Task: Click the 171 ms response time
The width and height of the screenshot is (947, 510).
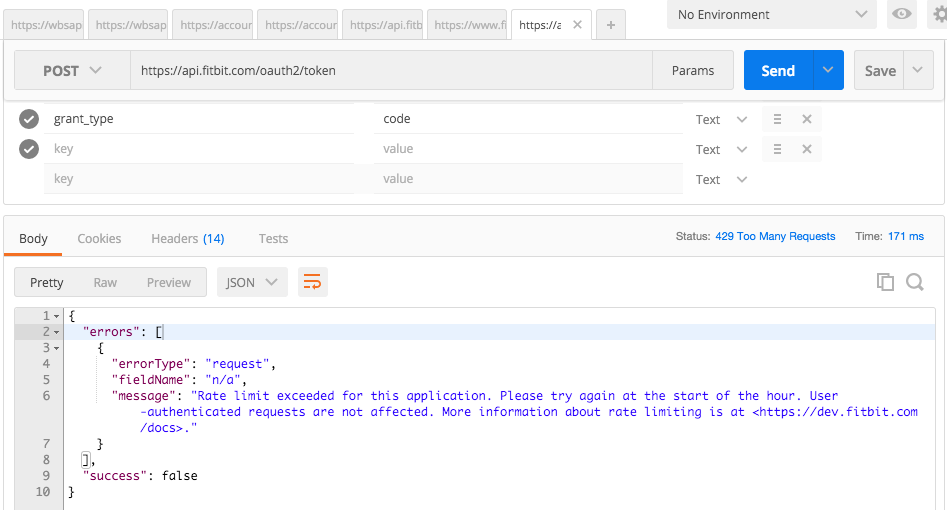Action: tap(906, 236)
